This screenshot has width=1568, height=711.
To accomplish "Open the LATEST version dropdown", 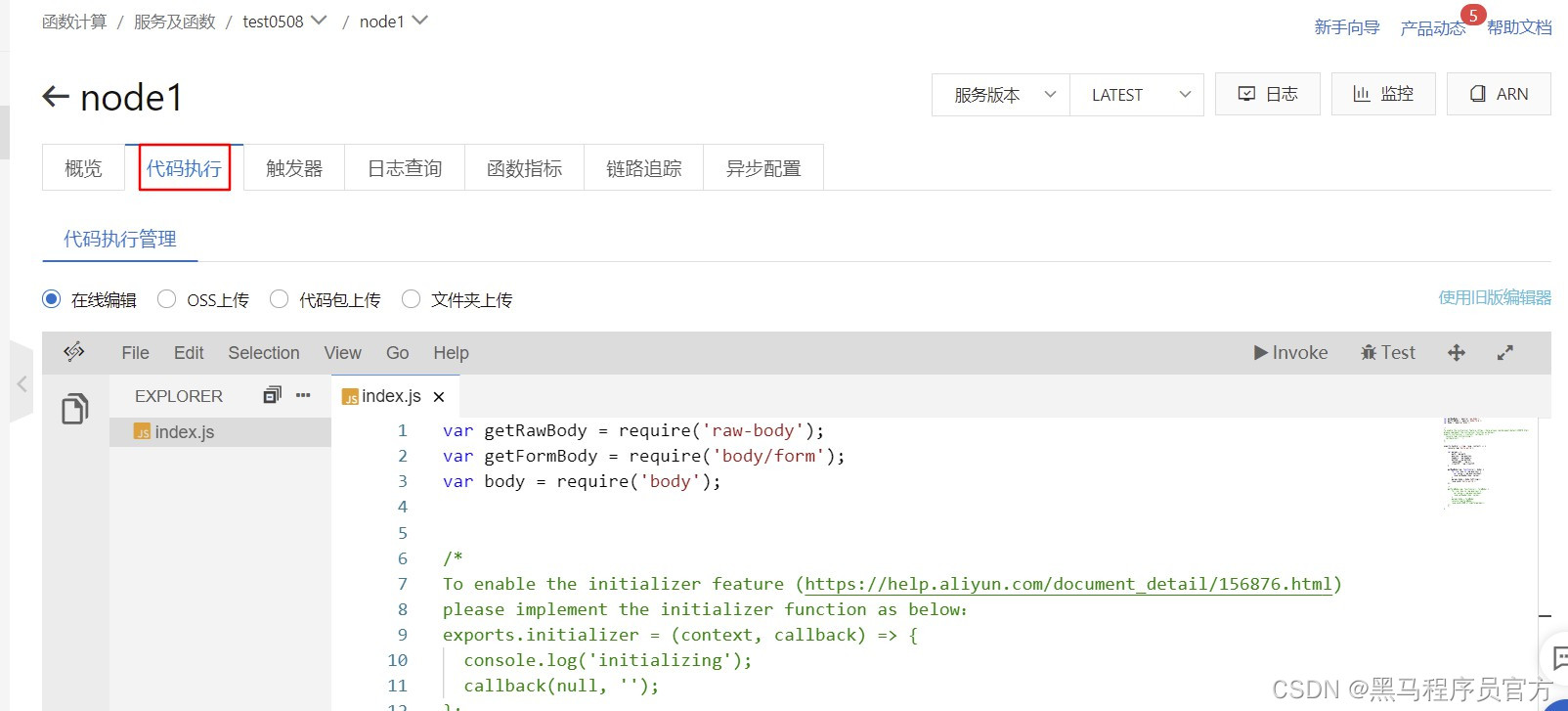I will (1137, 95).
